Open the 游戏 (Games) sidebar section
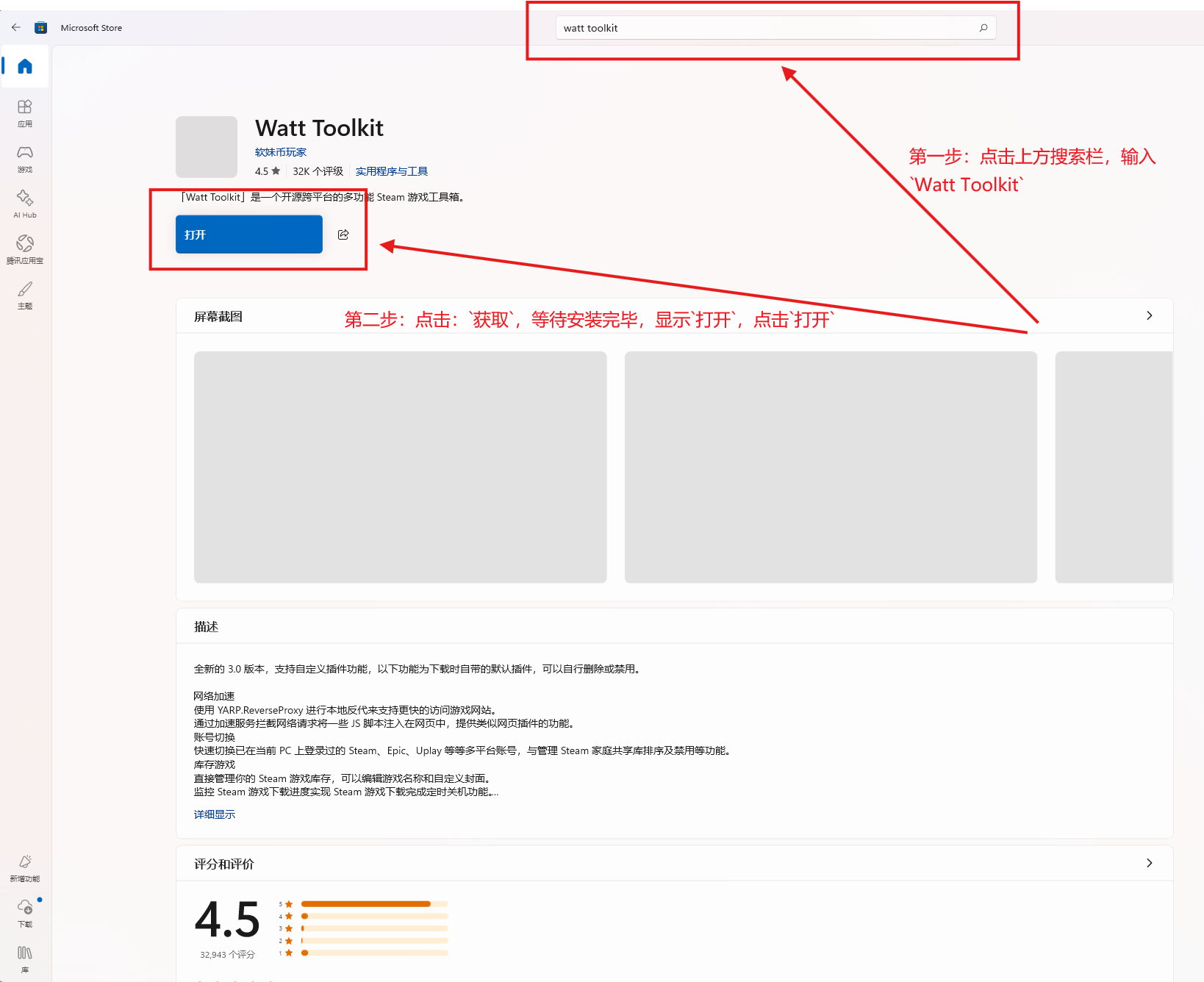This screenshot has width=1204, height=982. (25, 158)
